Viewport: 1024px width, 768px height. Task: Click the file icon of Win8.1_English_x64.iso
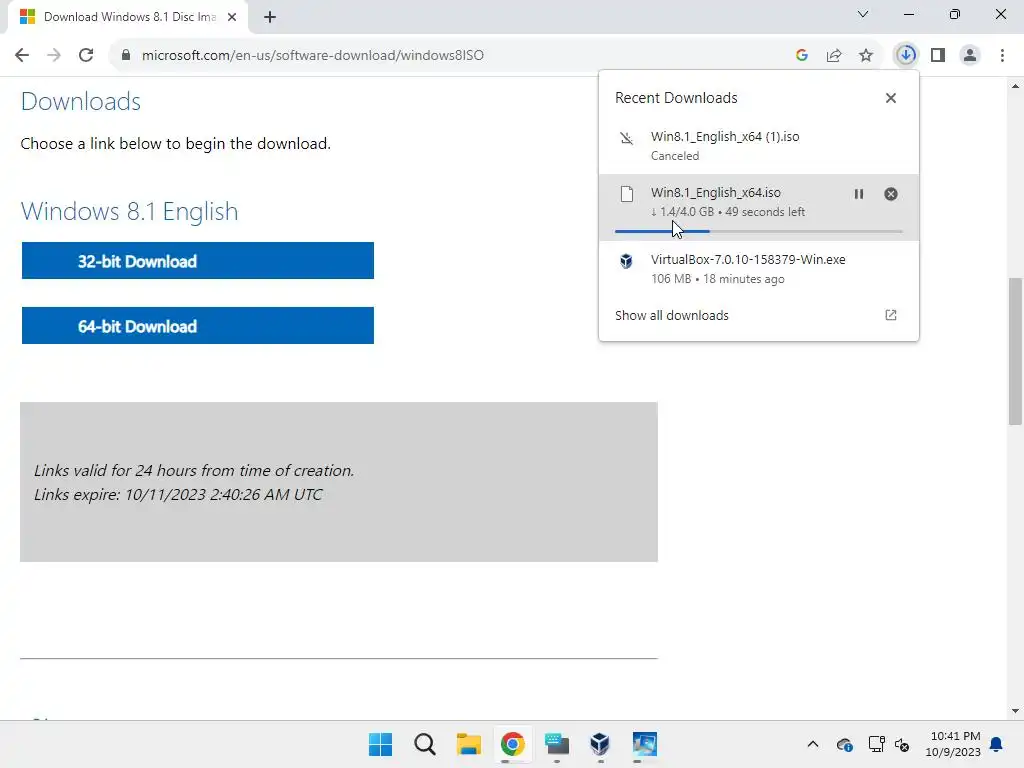[x=627, y=194]
